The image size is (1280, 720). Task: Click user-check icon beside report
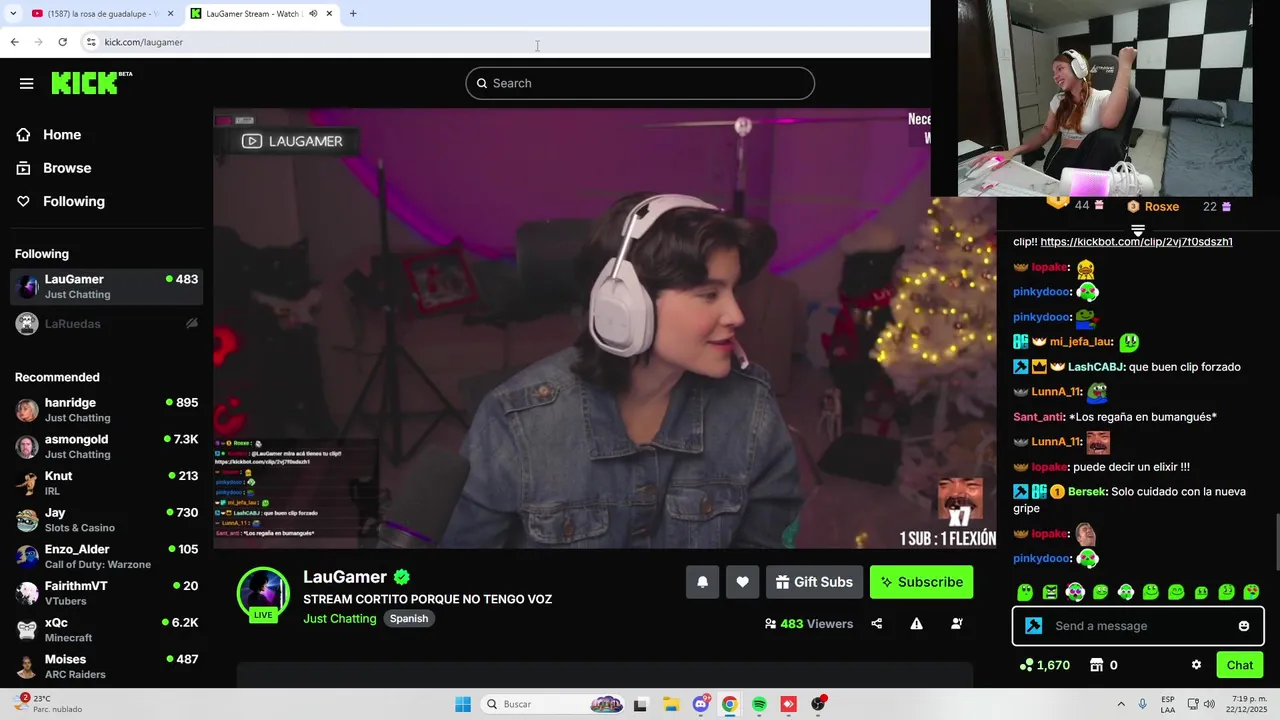click(x=956, y=624)
